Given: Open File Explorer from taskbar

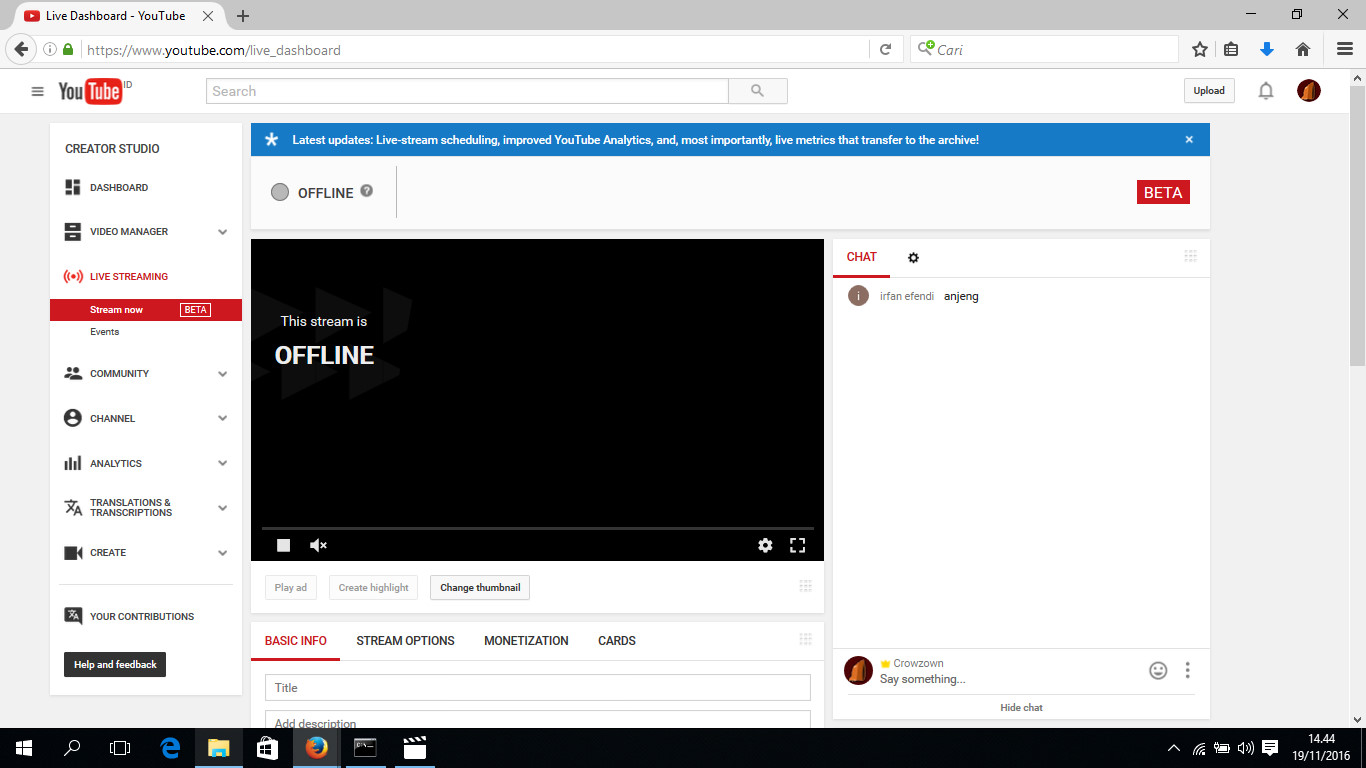Looking at the screenshot, I should click(219, 748).
